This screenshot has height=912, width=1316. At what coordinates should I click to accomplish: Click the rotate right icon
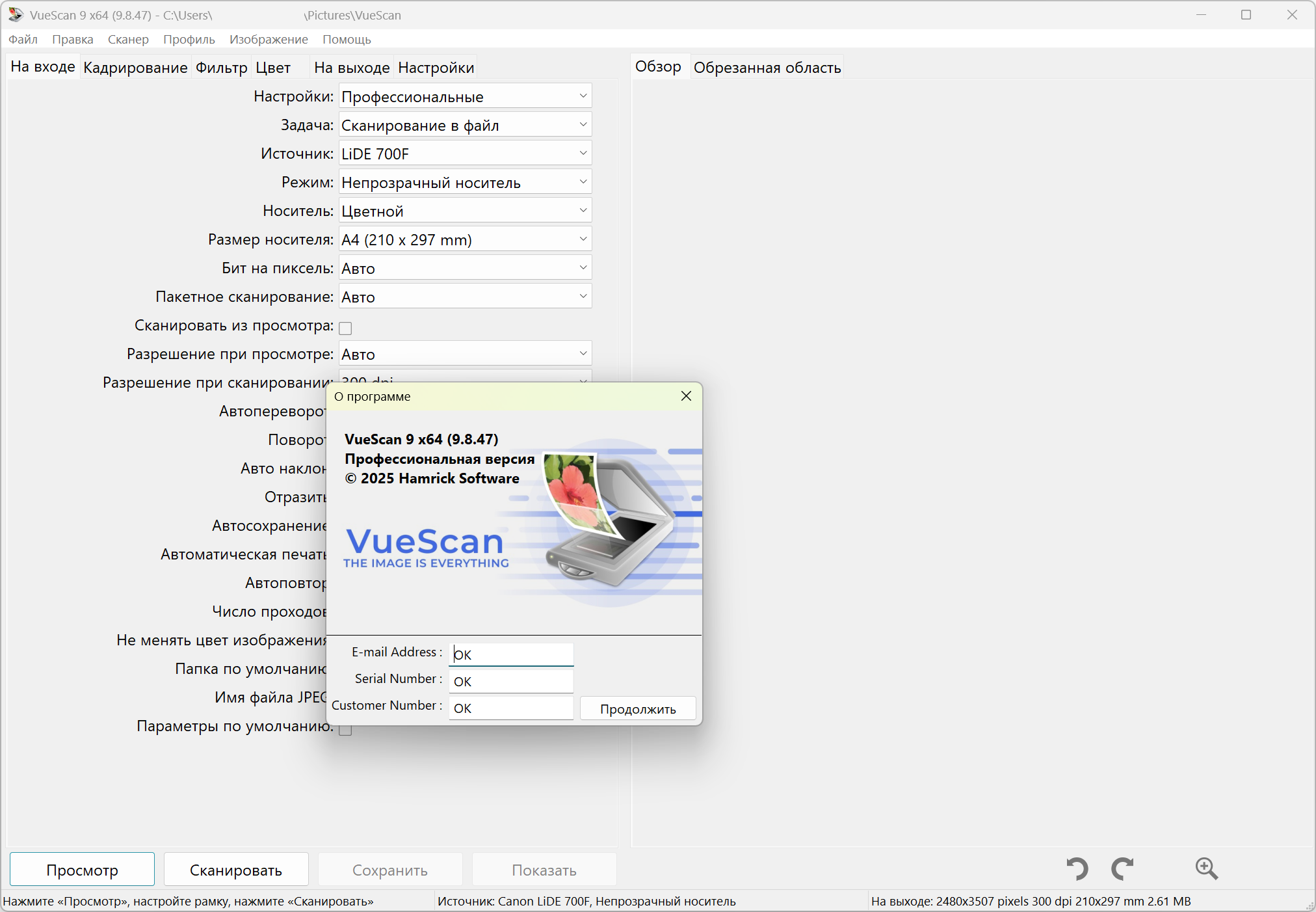click(x=1123, y=868)
